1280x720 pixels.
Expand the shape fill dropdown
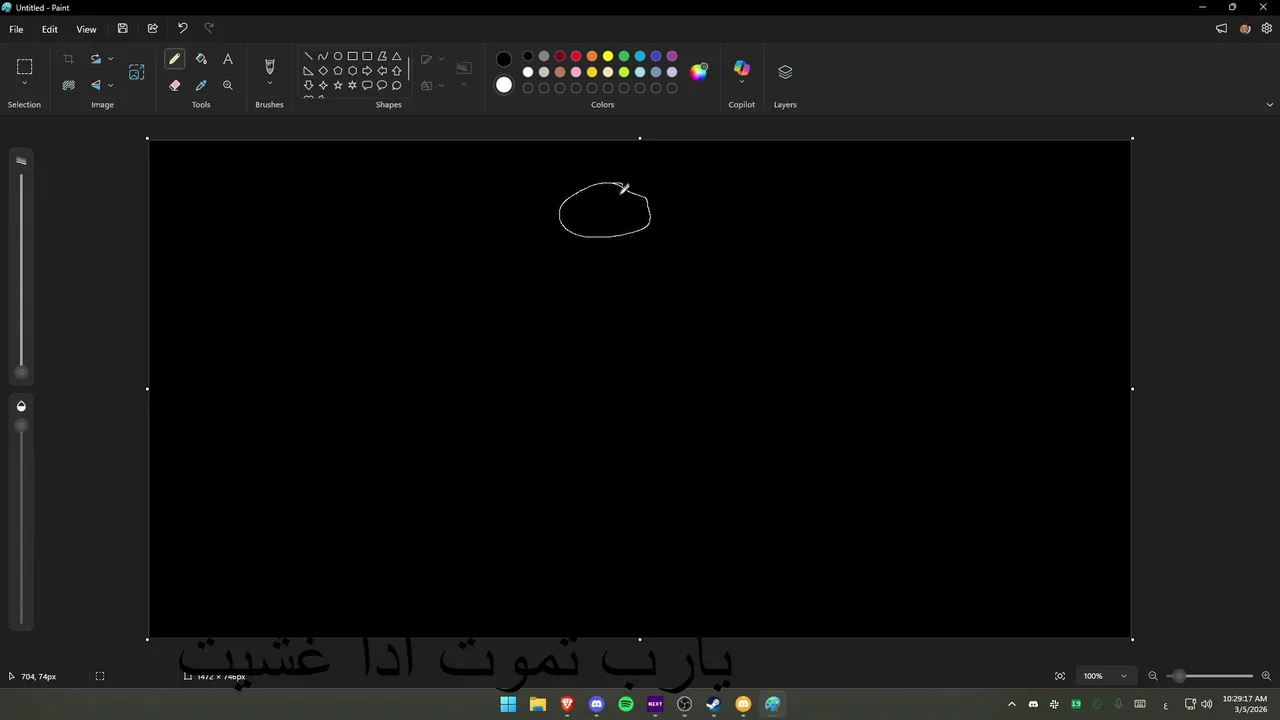pyautogui.click(x=441, y=85)
